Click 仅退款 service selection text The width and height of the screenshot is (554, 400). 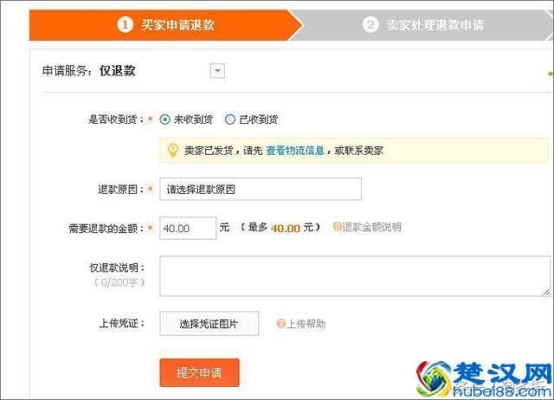pyautogui.click(x=117, y=71)
